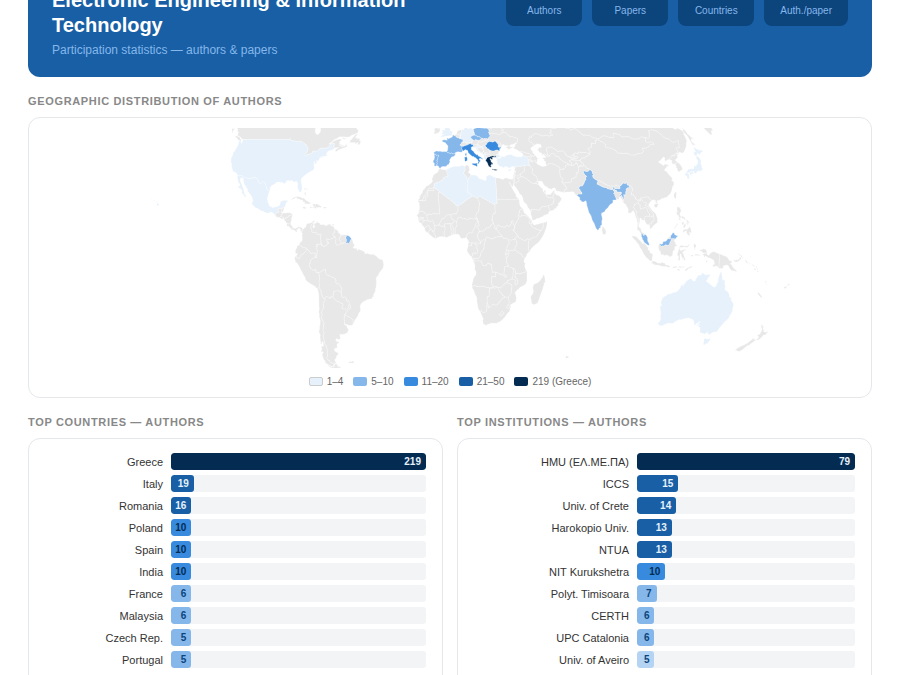Click the HMU bar showing 79

[746, 461]
